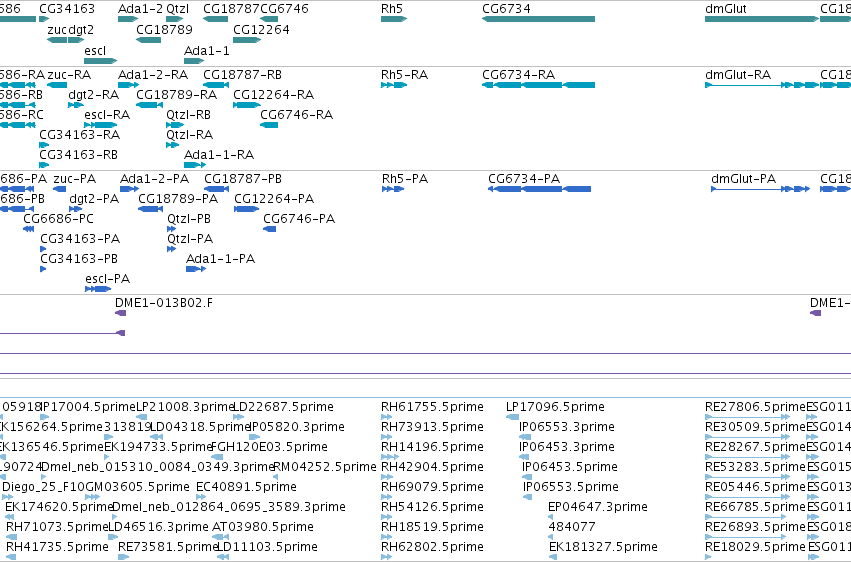Click the RE27806.5prime EST label
Viewport: 851px width, 562px height.
point(755,407)
